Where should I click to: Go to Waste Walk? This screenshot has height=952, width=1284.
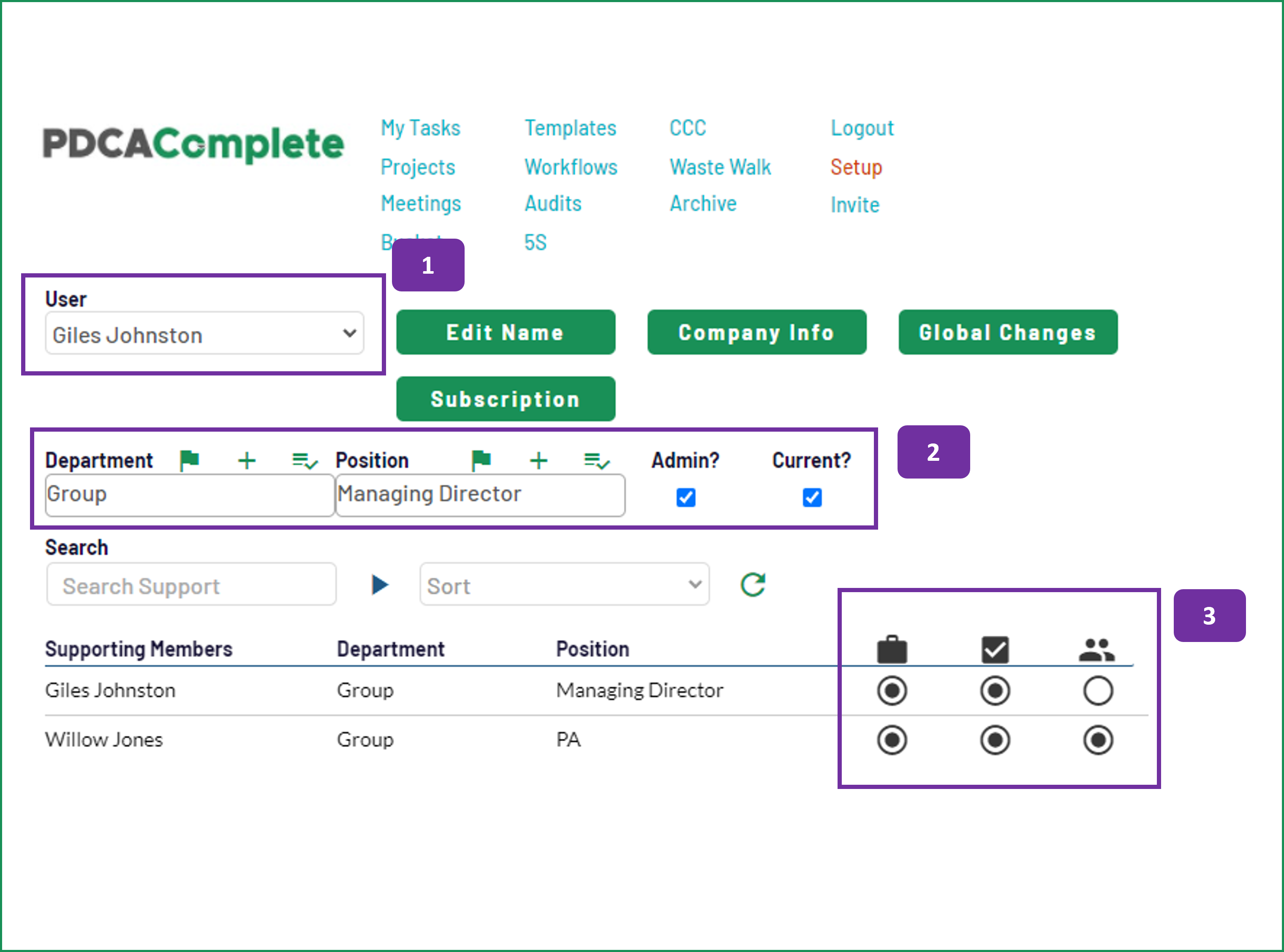[x=720, y=167]
